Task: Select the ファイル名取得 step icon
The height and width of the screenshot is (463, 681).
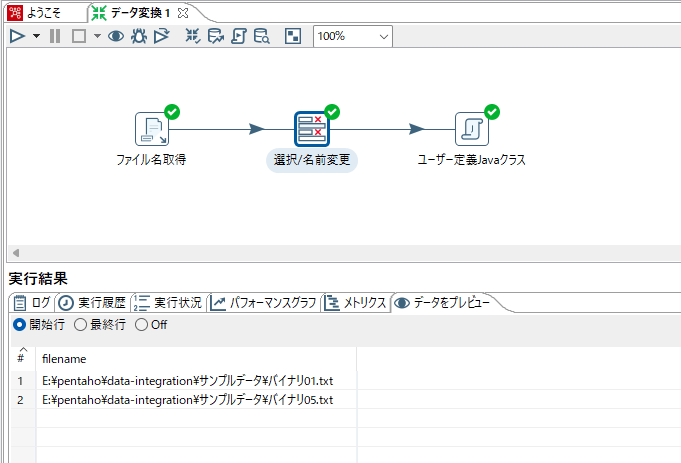Action: click(x=151, y=129)
